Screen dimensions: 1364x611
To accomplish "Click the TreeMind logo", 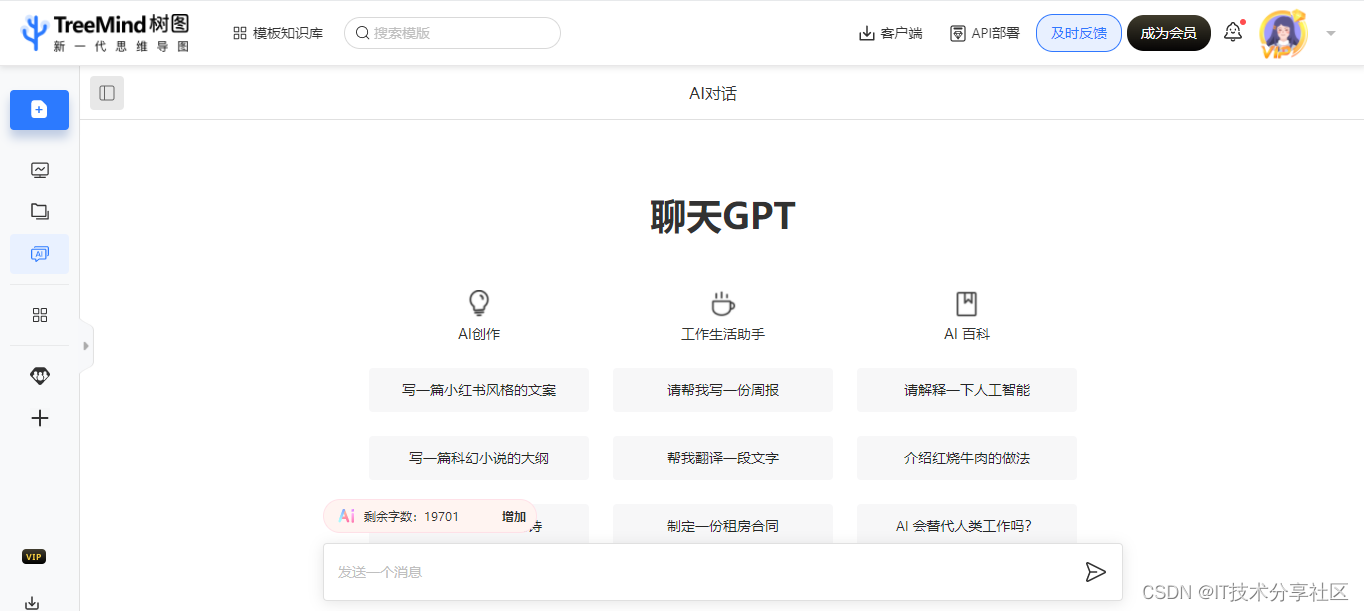I will [105, 33].
